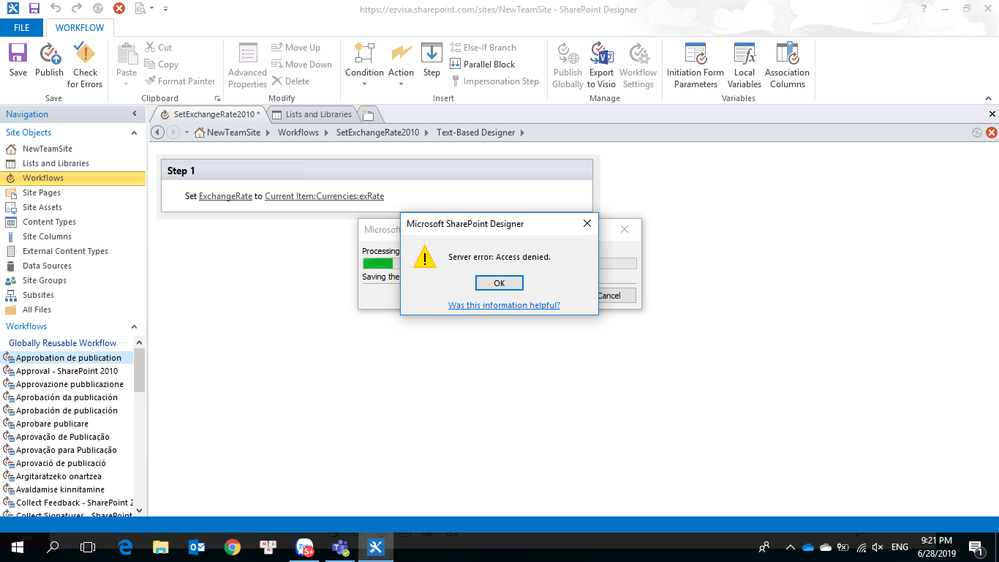Image resolution: width=999 pixels, height=562 pixels.
Task: Publish the workflow with the Publish button
Action: click(x=49, y=60)
